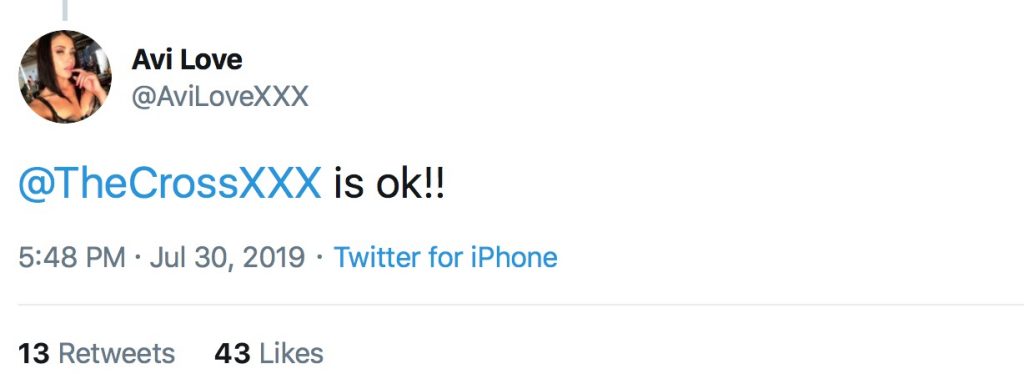1024x389 pixels.
Task: Click the double exclamation marks in the tweet
Action: click(434, 184)
